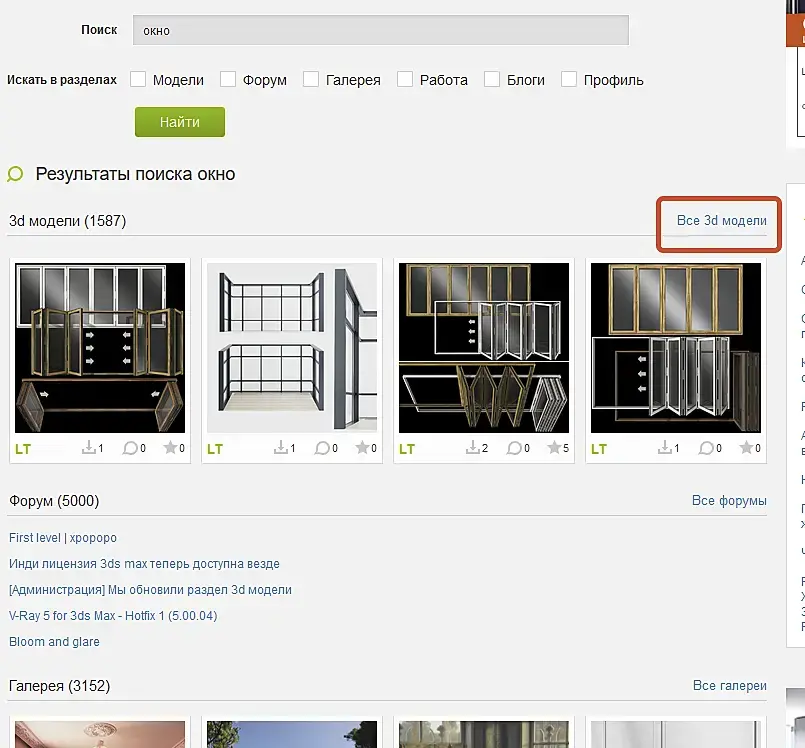Enable the Модели section checkbox
Screen dimensions: 805x748
[138, 80]
